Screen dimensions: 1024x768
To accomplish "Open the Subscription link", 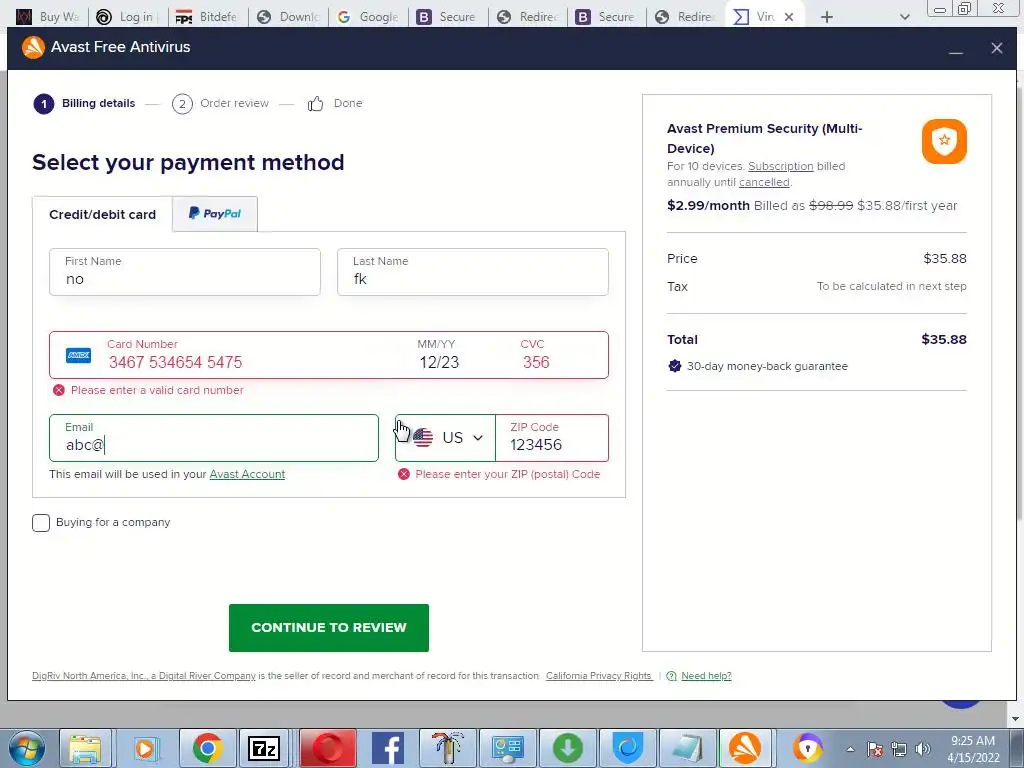I will [780, 166].
